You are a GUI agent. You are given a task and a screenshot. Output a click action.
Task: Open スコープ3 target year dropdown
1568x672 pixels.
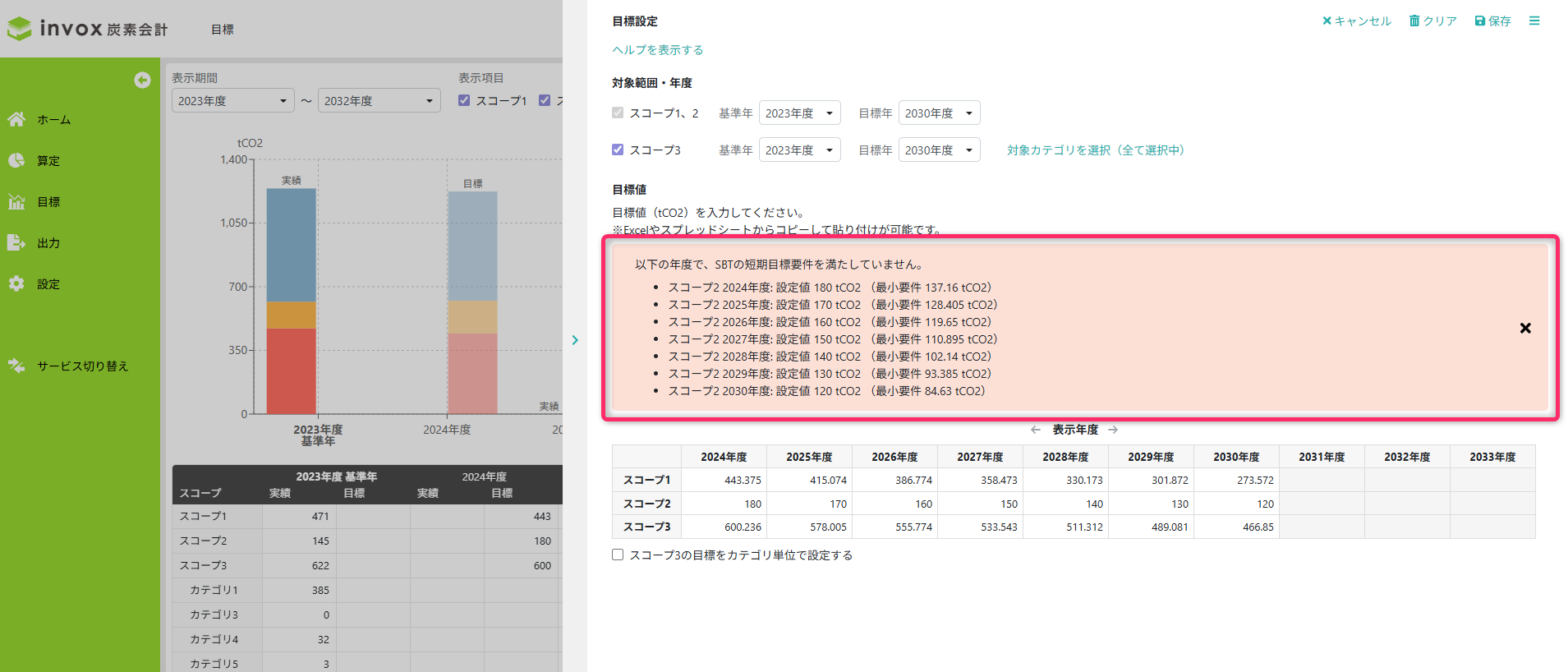[938, 150]
